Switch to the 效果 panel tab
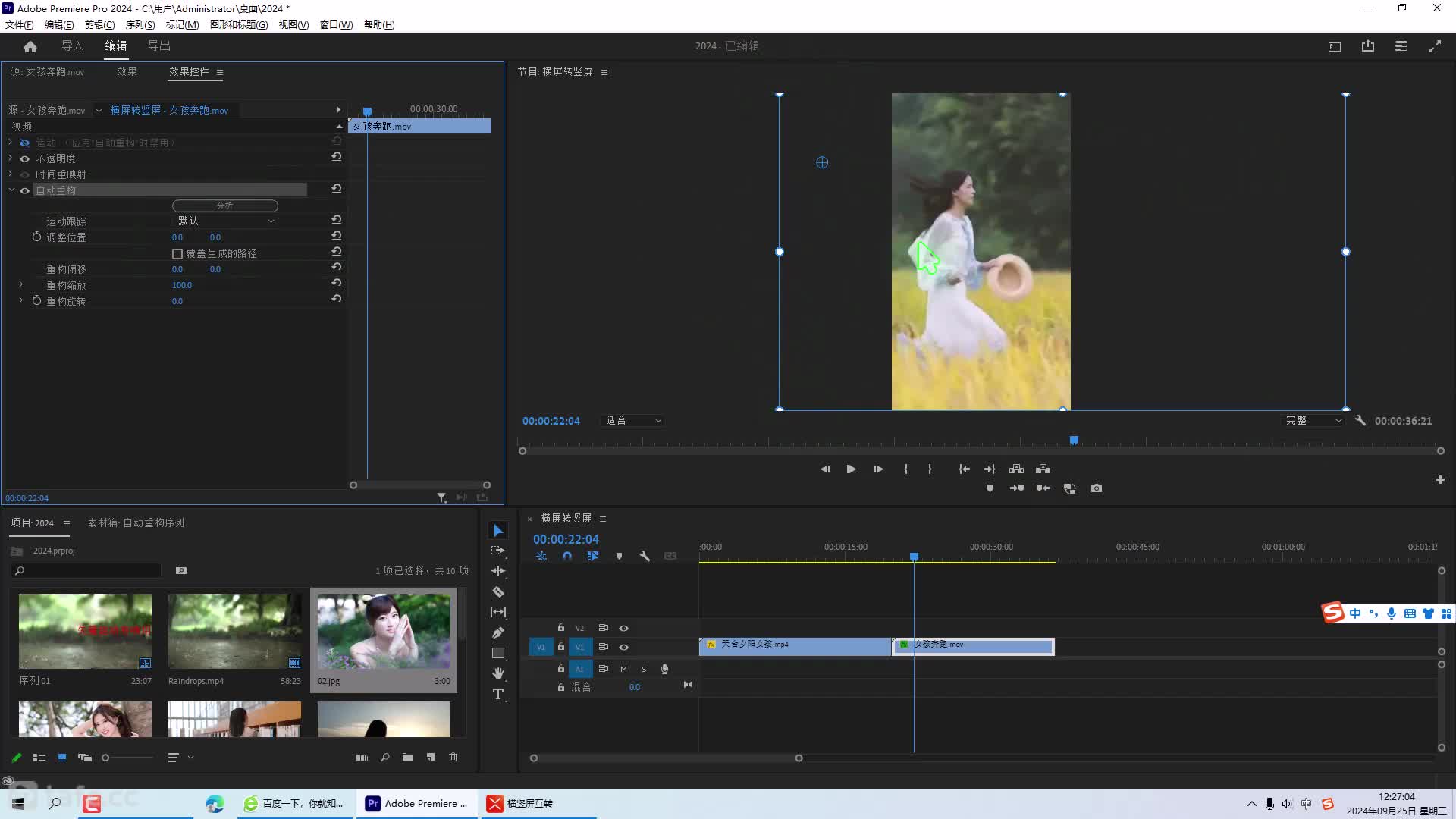This screenshot has height=819, width=1456. click(x=127, y=71)
